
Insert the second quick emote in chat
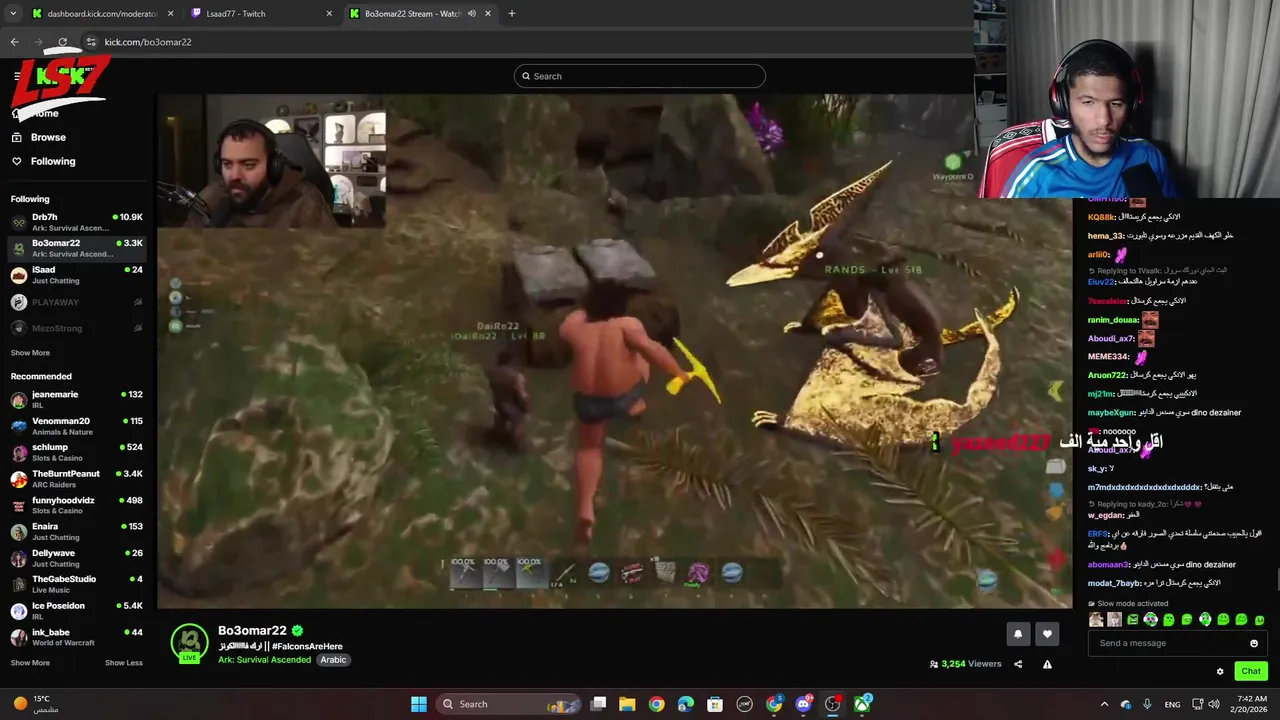click(x=1114, y=620)
